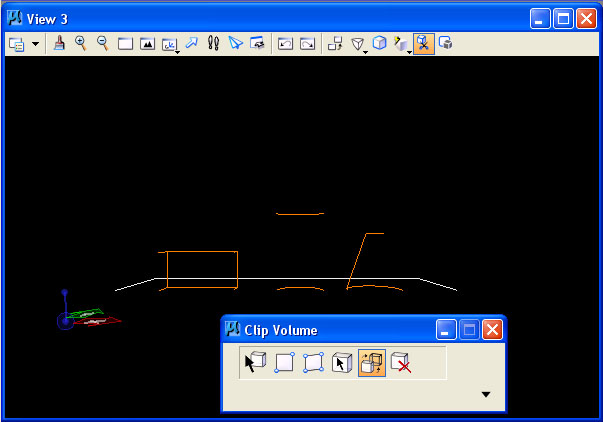Screen dimensions: 603x422
Task: Click the blue cube Display Mode icon
Action: pos(380,43)
